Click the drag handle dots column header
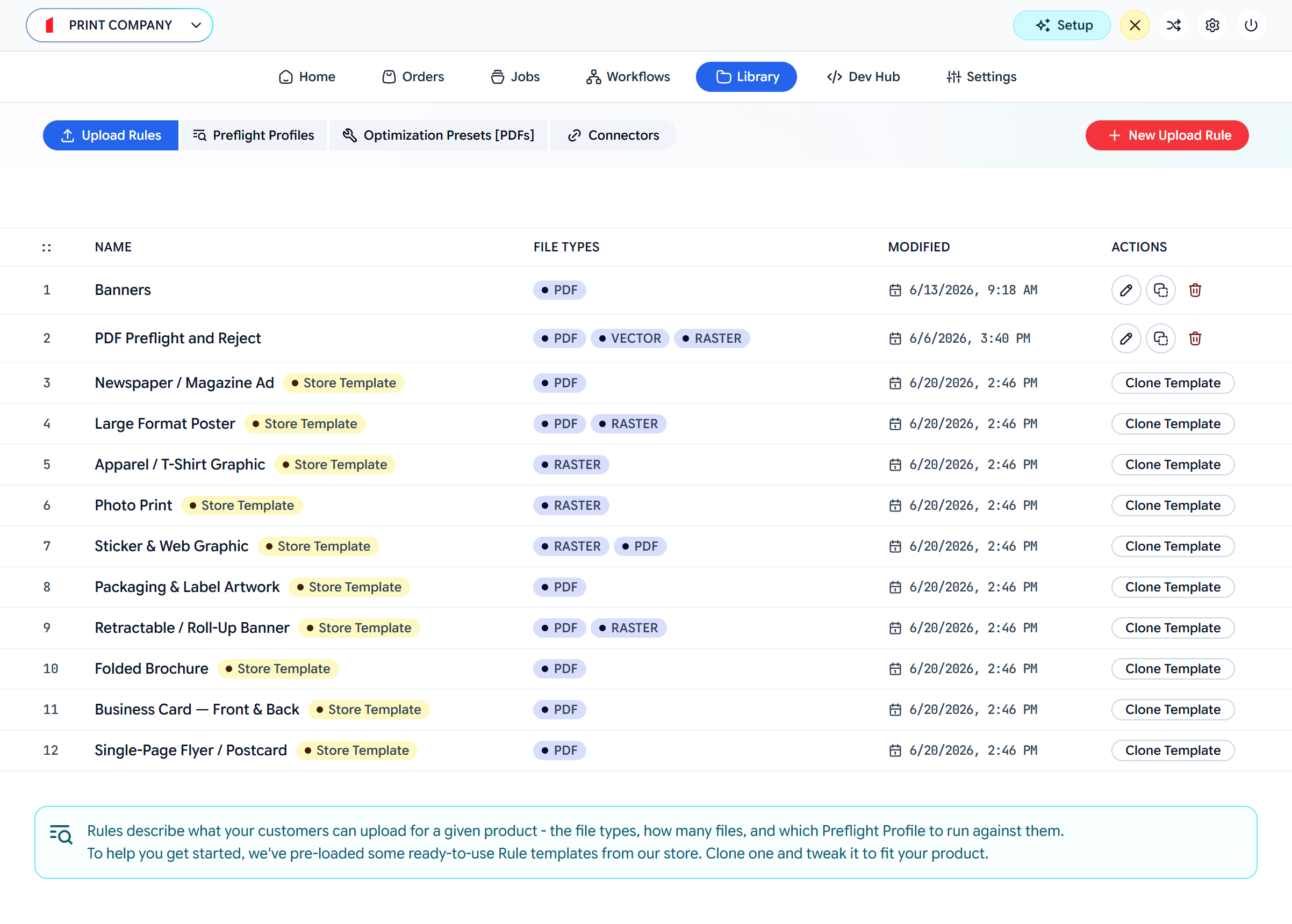 coord(47,248)
